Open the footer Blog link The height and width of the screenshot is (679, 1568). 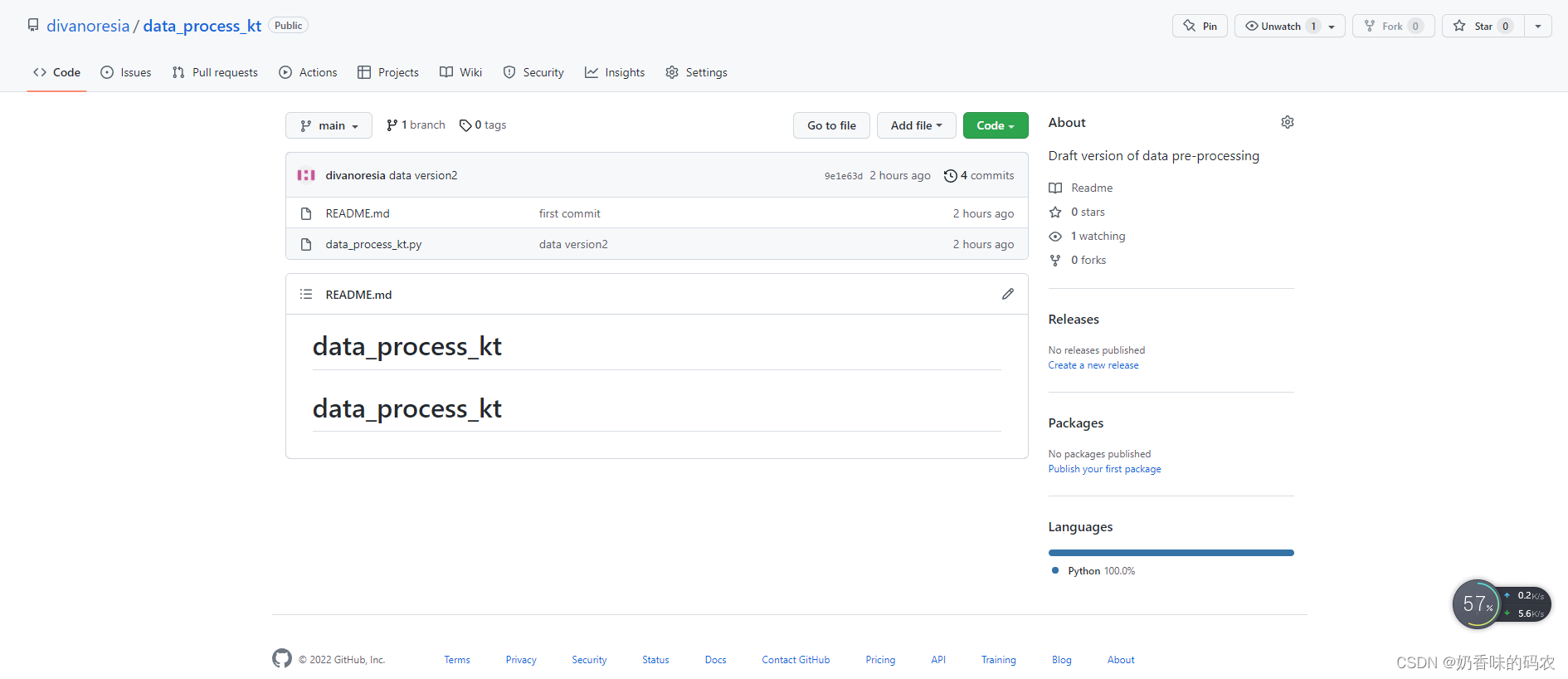tap(1062, 660)
